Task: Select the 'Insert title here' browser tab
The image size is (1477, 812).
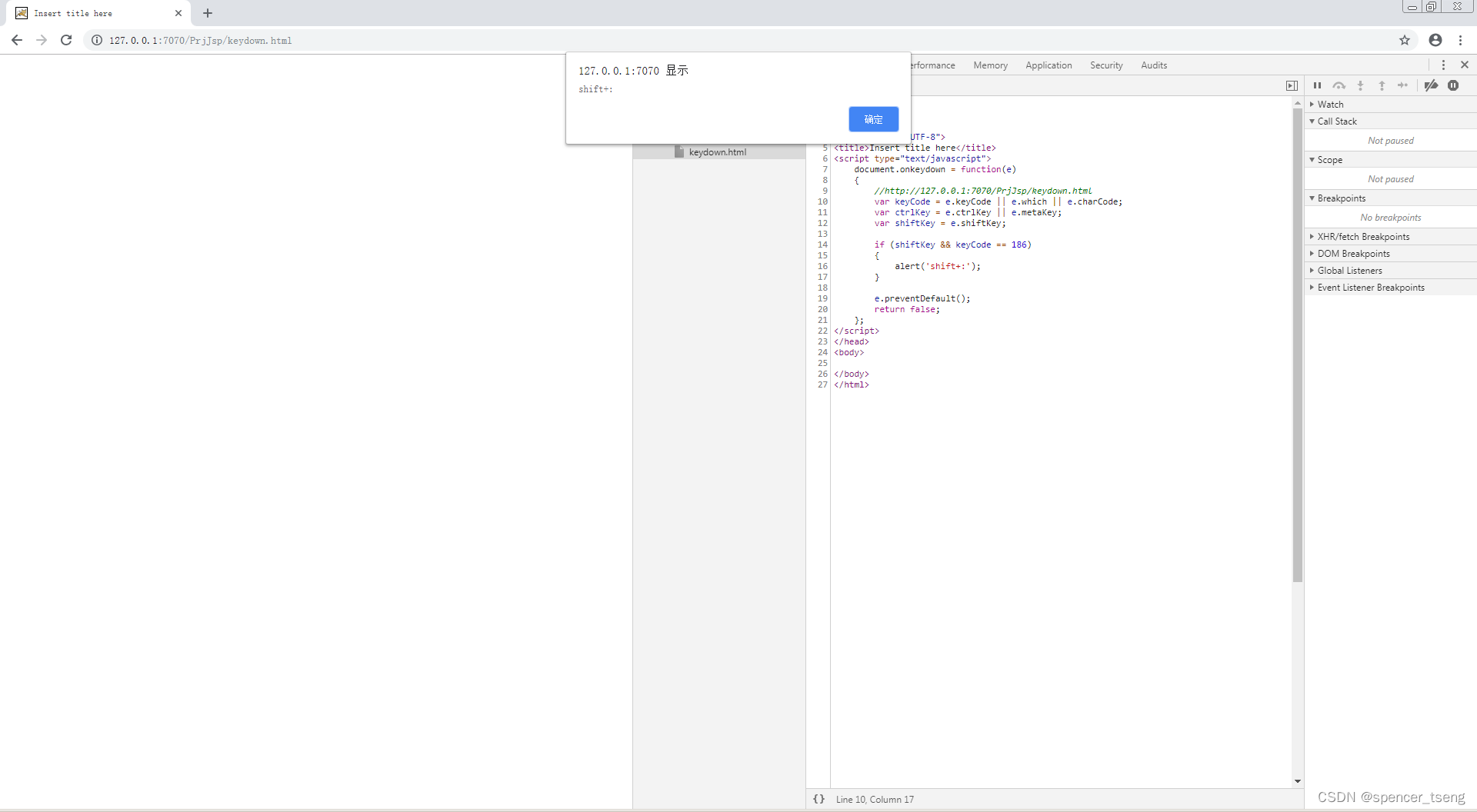Action: click(x=98, y=13)
